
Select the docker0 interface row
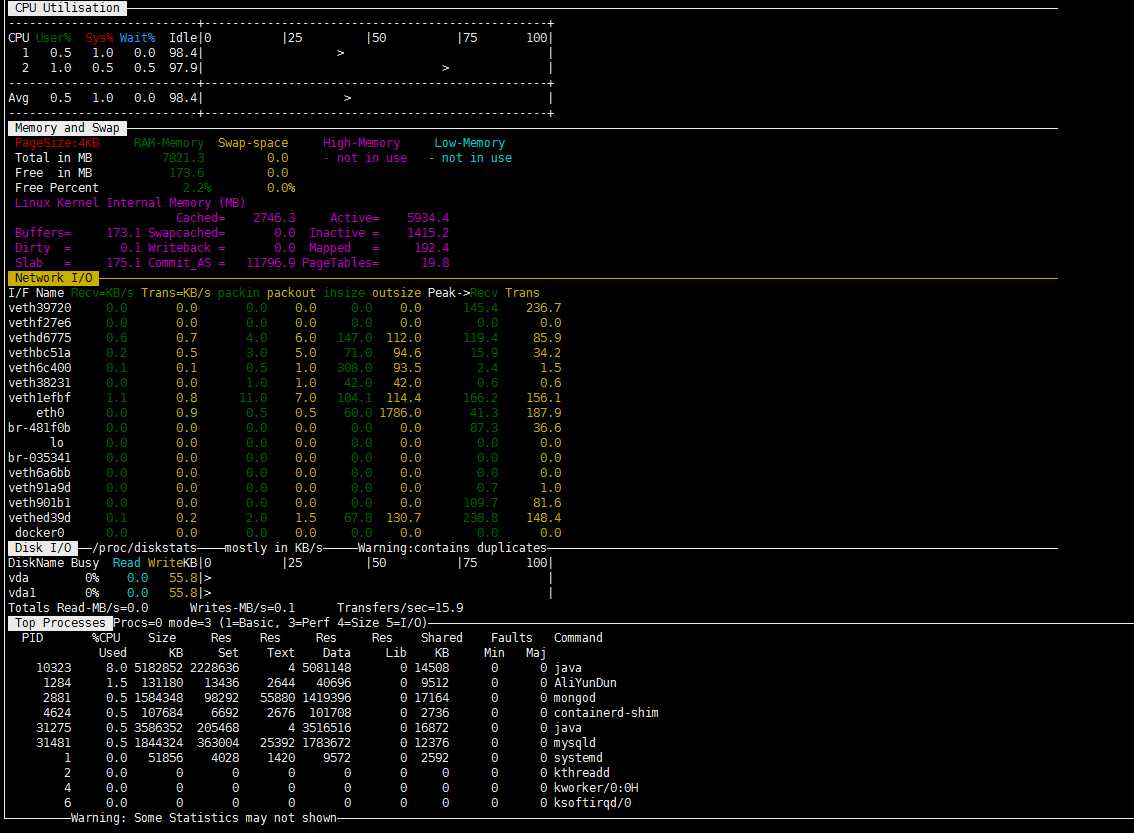tap(284, 533)
